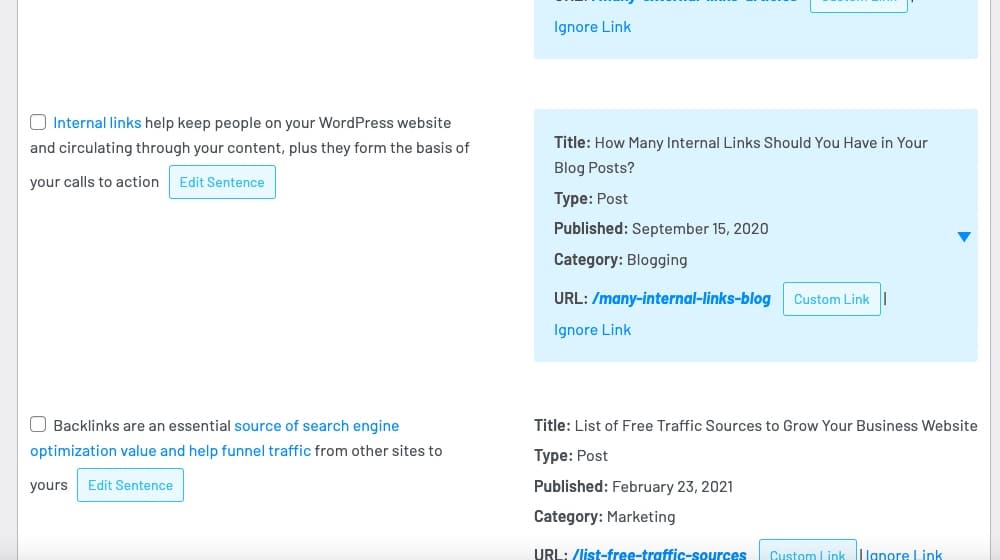Open the suggestion dropdown arrow in the Internal Links card
The image size is (1000, 560).
click(x=964, y=237)
